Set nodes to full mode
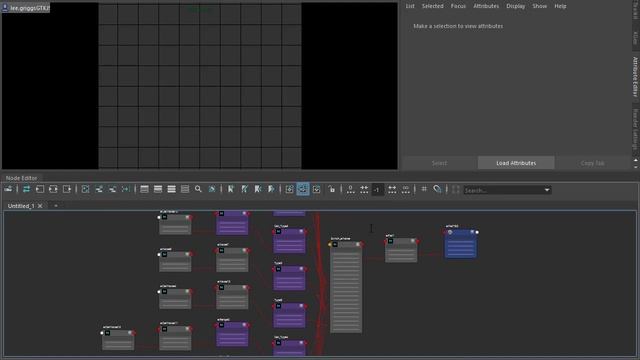This screenshot has height=360, width=640. tap(171, 189)
